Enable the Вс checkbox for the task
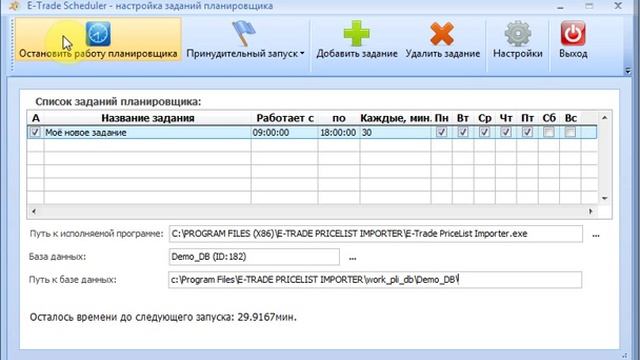This screenshot has width=640, height=360. pyautogui.click(x=570, y=132)
